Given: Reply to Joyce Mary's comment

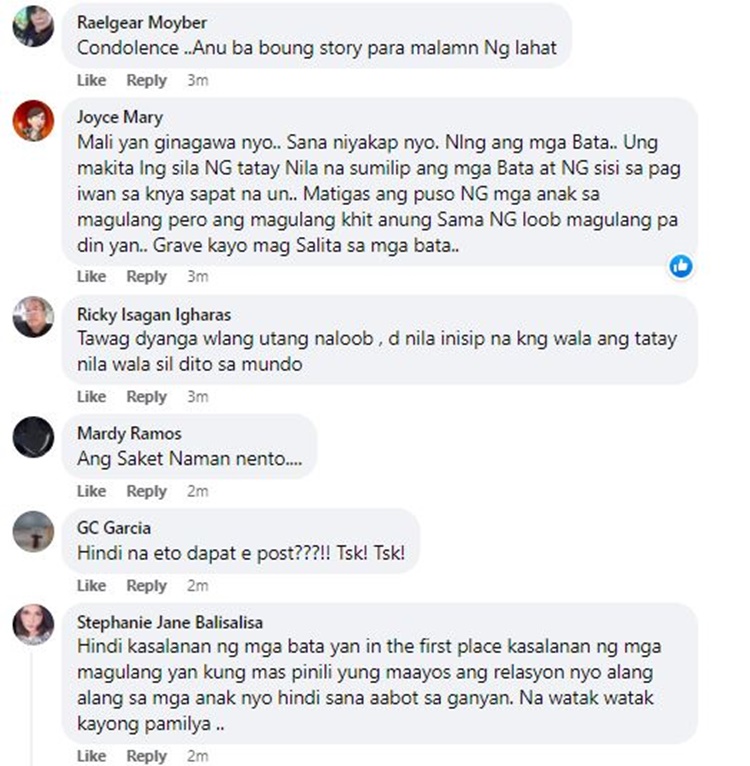Looking at the screenshot, I should [x=147, y=277].
